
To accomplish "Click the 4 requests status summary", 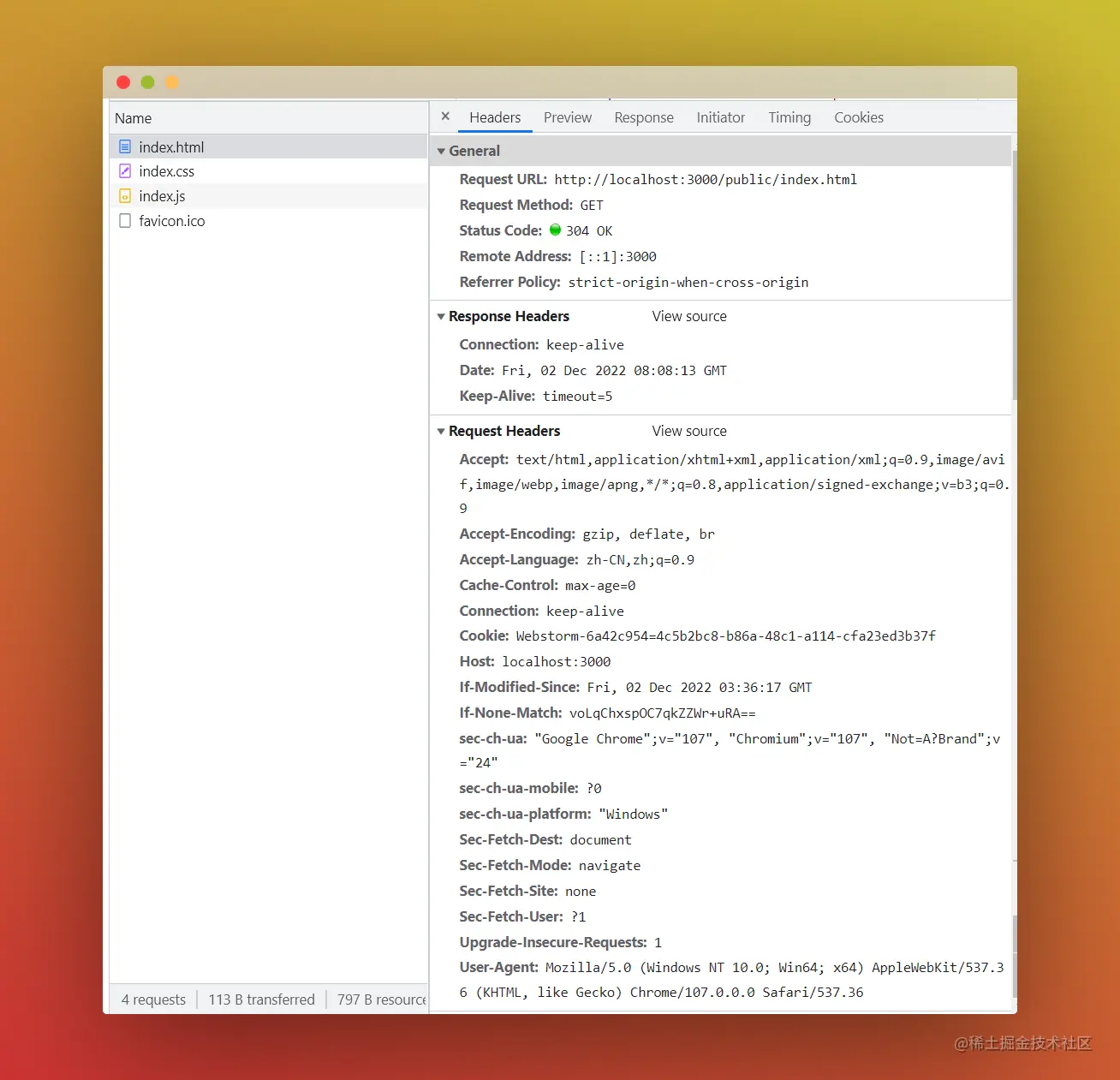I will [x=153, y=999].
